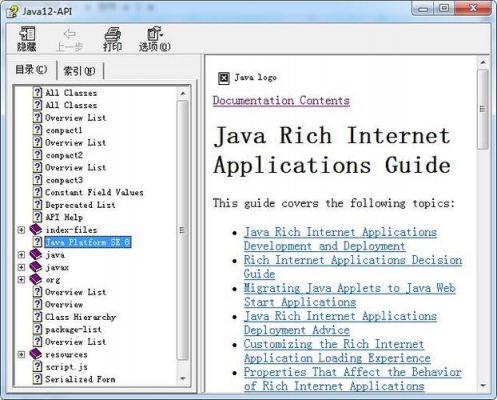497x400 pixels.
Task: Click the Java12-API title bar help icon
Action: pyautogui.click(x=12, y=12)
